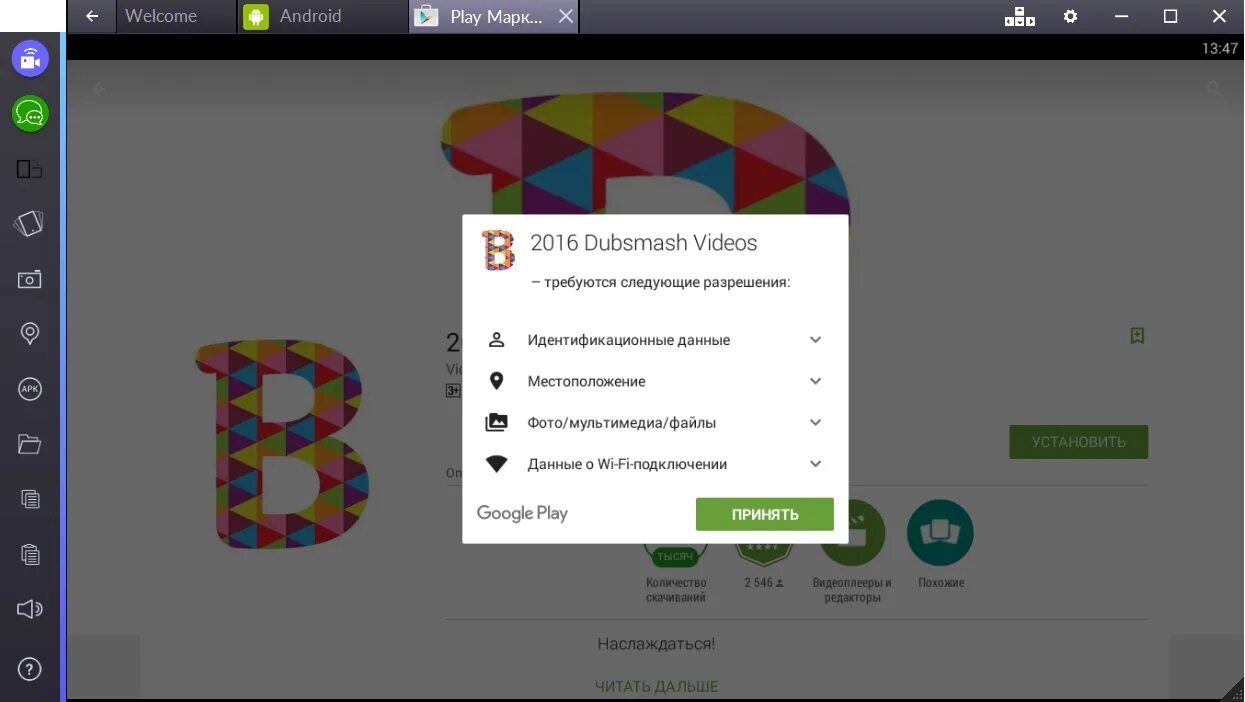Open the video camera icon in the BlueStacks sidebar
Image resolution: width=1245 pixels, height=702 pixels.
tap(30, 59)
